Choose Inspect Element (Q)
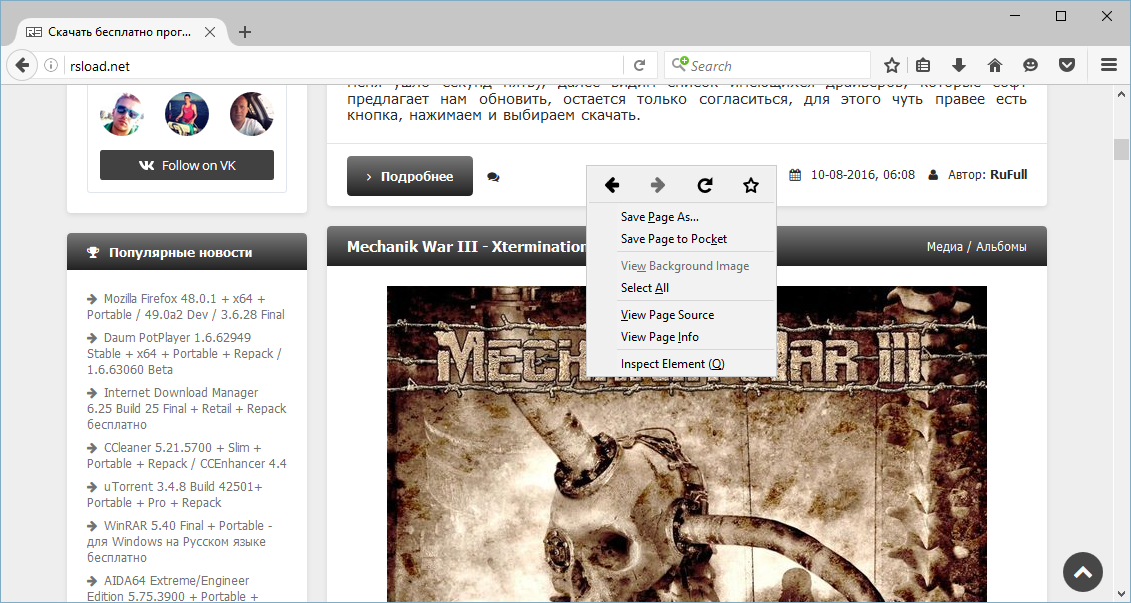1131x603 pixels. click(682, 364)
